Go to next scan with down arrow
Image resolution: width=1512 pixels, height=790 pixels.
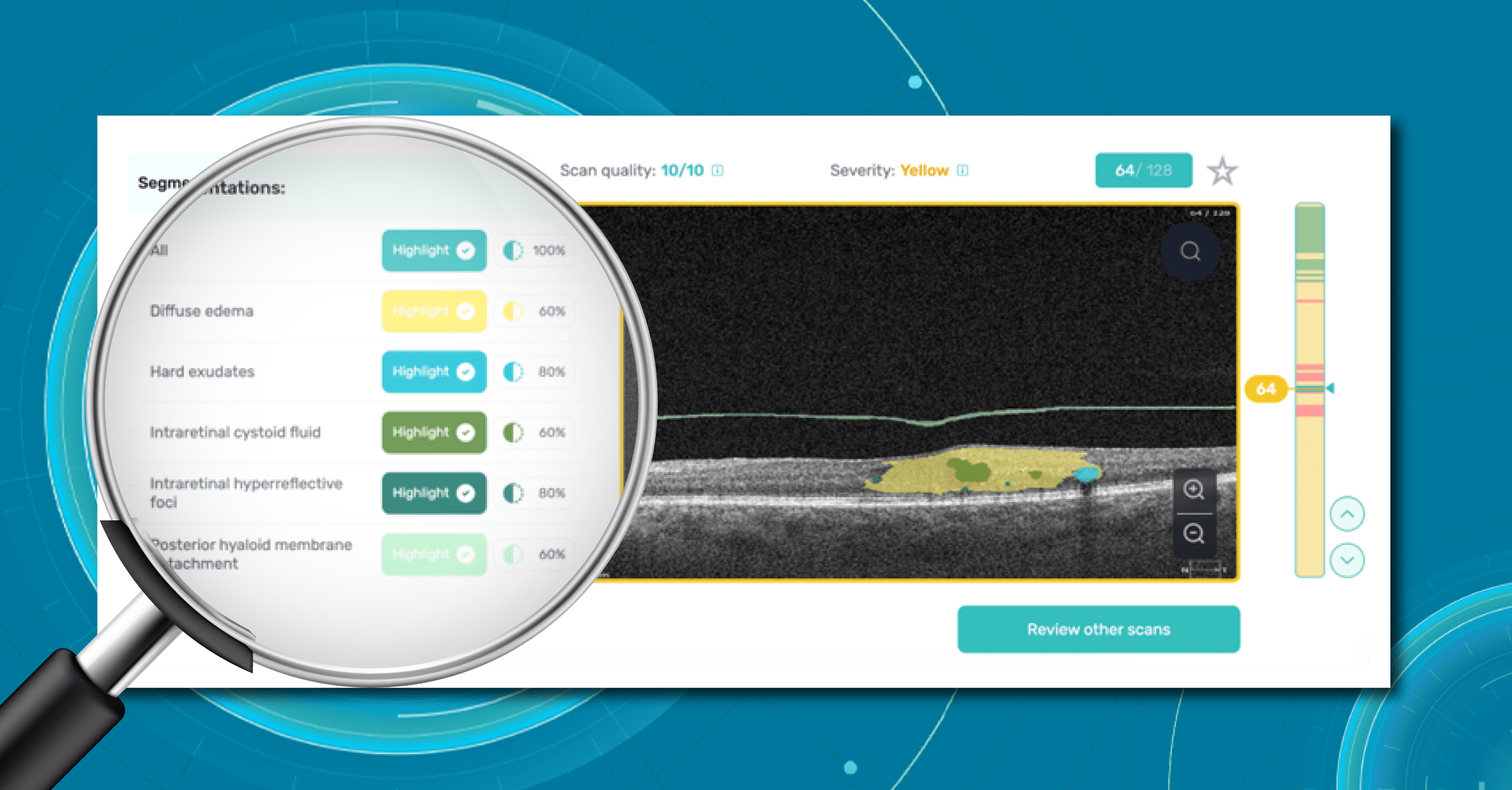[1347, 560]
